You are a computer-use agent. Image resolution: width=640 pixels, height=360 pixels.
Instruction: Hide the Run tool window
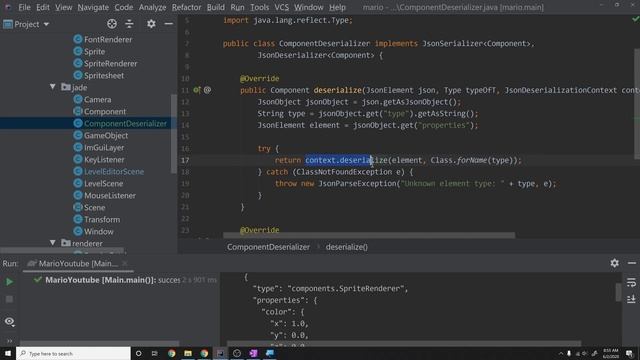pos(632,263)
